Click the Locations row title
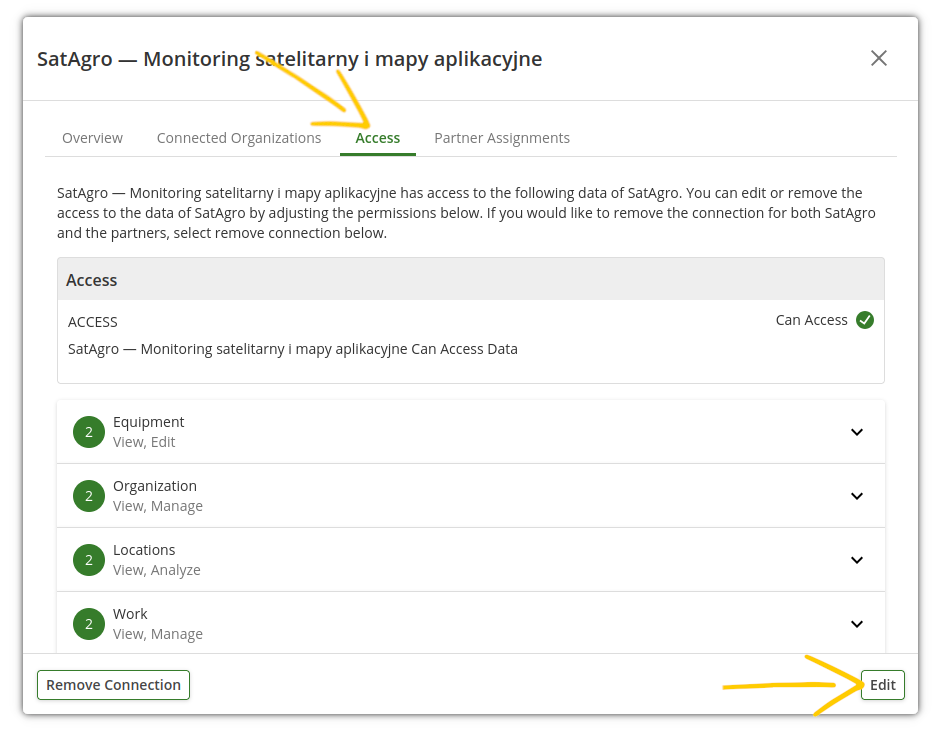This screenshot has height=741, width=942. pyautogui.click(x=144, y=550)
